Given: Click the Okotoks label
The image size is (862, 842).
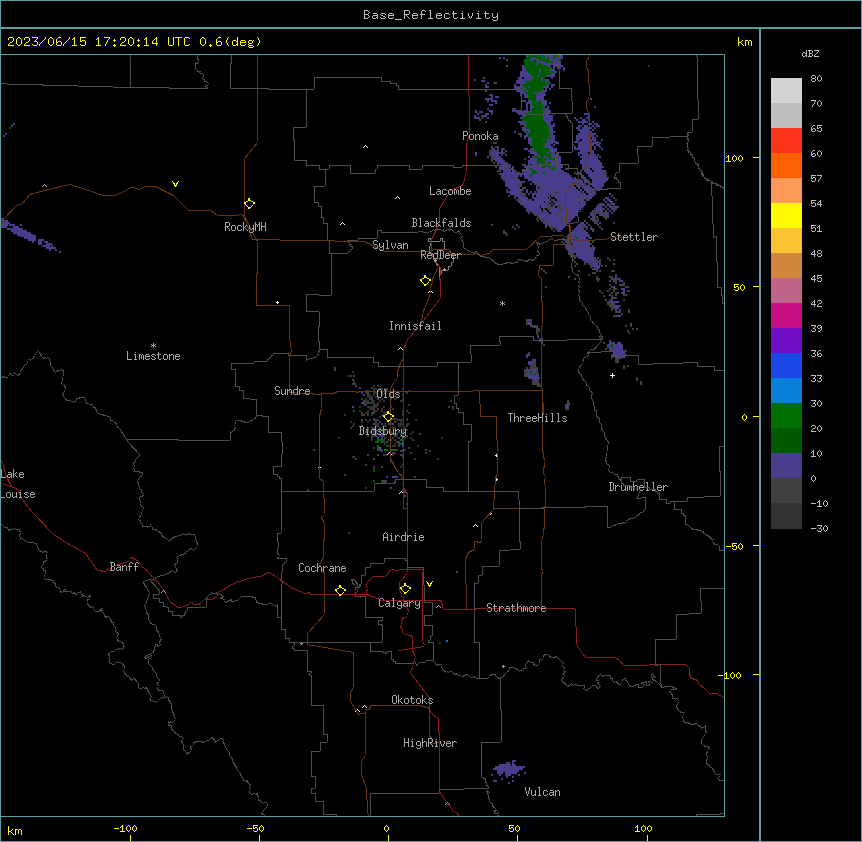Looking at the screenshot, I should tap(412, 700).
